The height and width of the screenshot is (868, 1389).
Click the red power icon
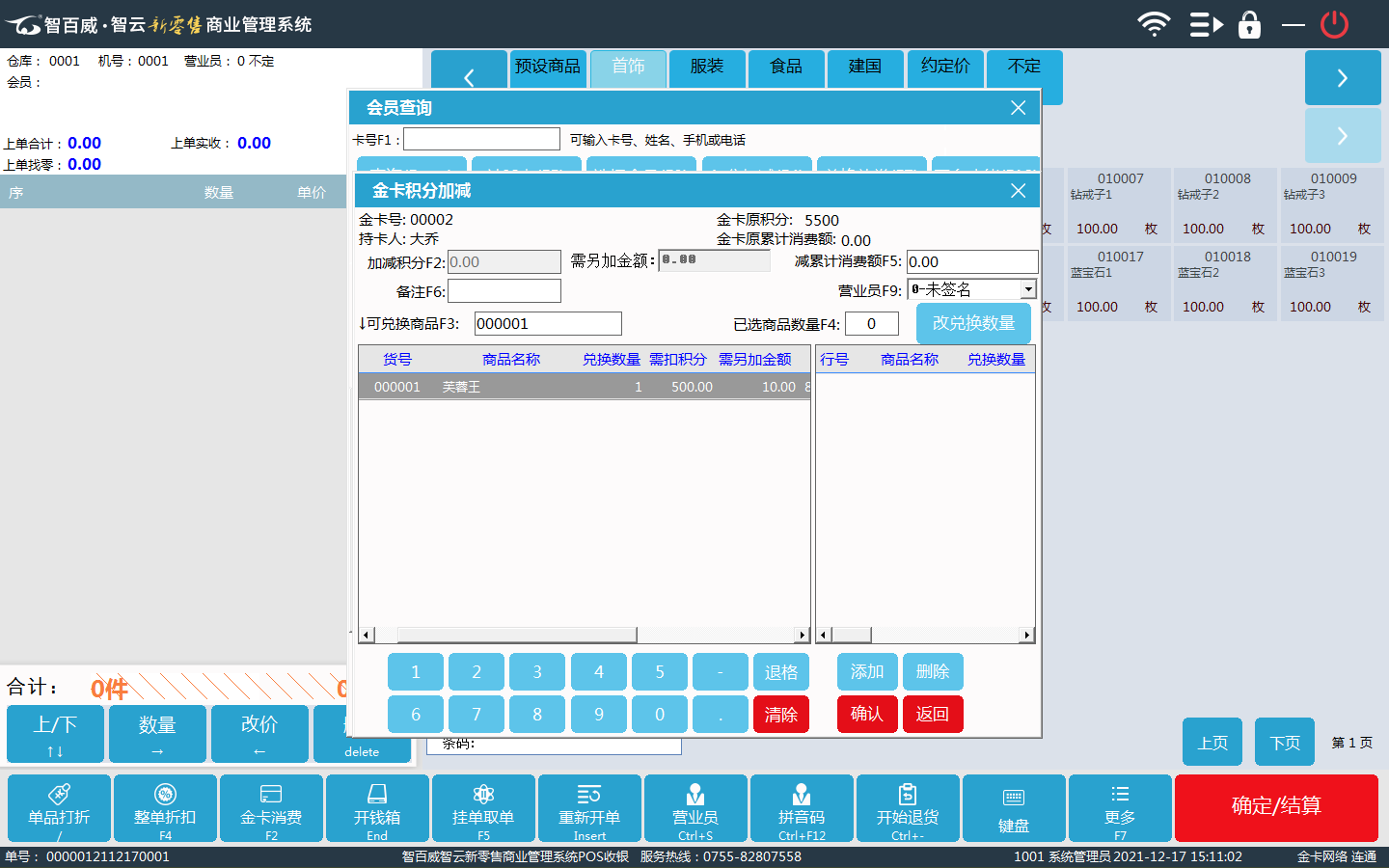point(1334,24)
